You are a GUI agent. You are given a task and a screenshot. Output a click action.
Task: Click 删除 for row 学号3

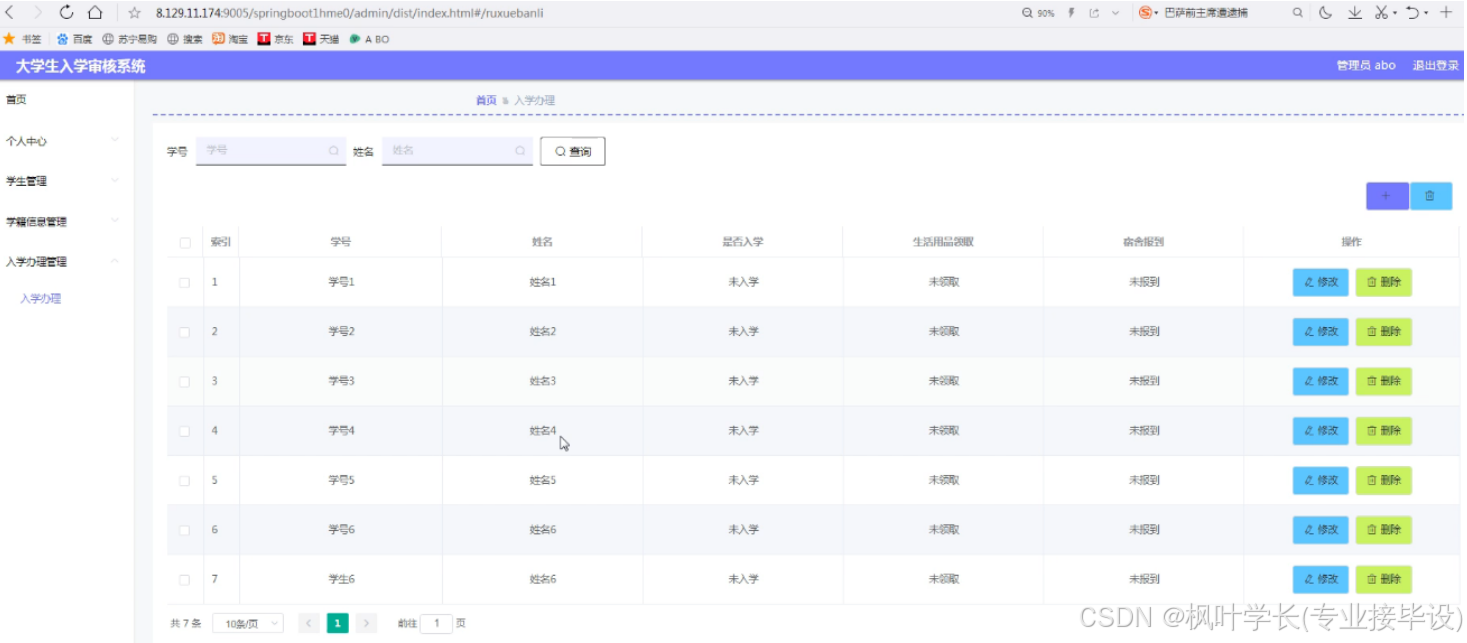(1384, 381)
